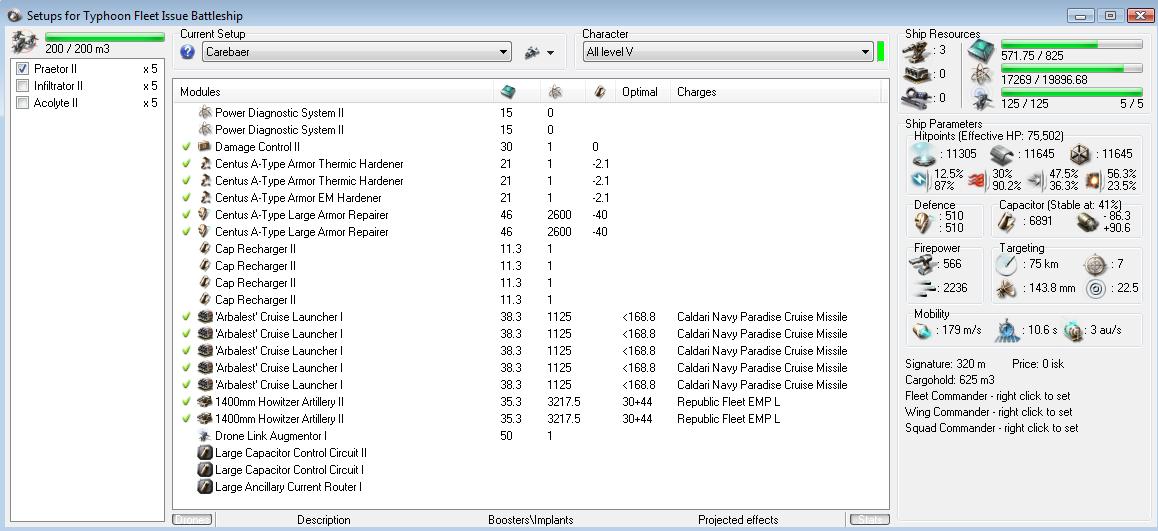Click the second 1400mm Howitzer Artillery II icon
The height and width of the screenshot is (531, 1158).
click(205, 419)
